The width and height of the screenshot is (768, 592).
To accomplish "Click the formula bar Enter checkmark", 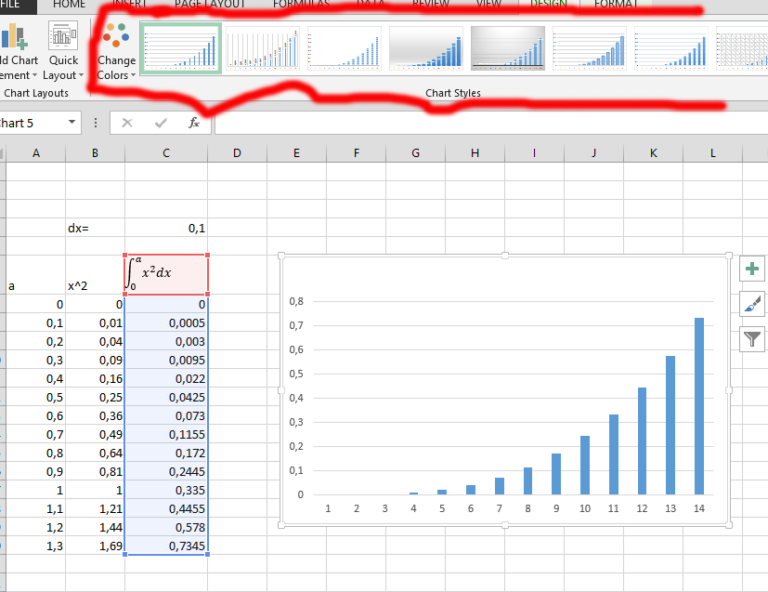I will tap(161, 123).
